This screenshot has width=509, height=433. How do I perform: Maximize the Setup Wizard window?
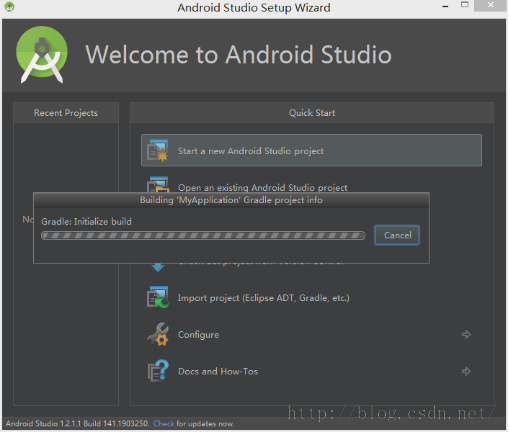pyautogui.click(x=465, y=5)
